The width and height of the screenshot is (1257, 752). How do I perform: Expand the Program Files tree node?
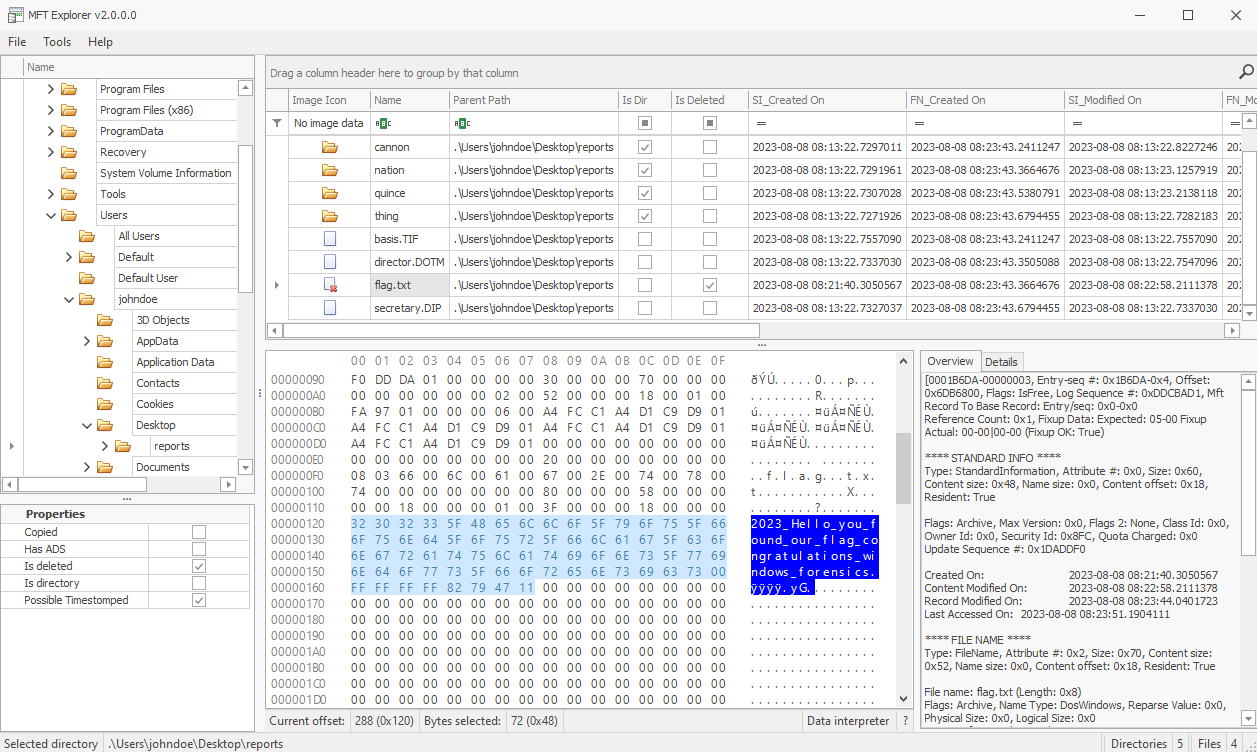click(x=51, y=89)
